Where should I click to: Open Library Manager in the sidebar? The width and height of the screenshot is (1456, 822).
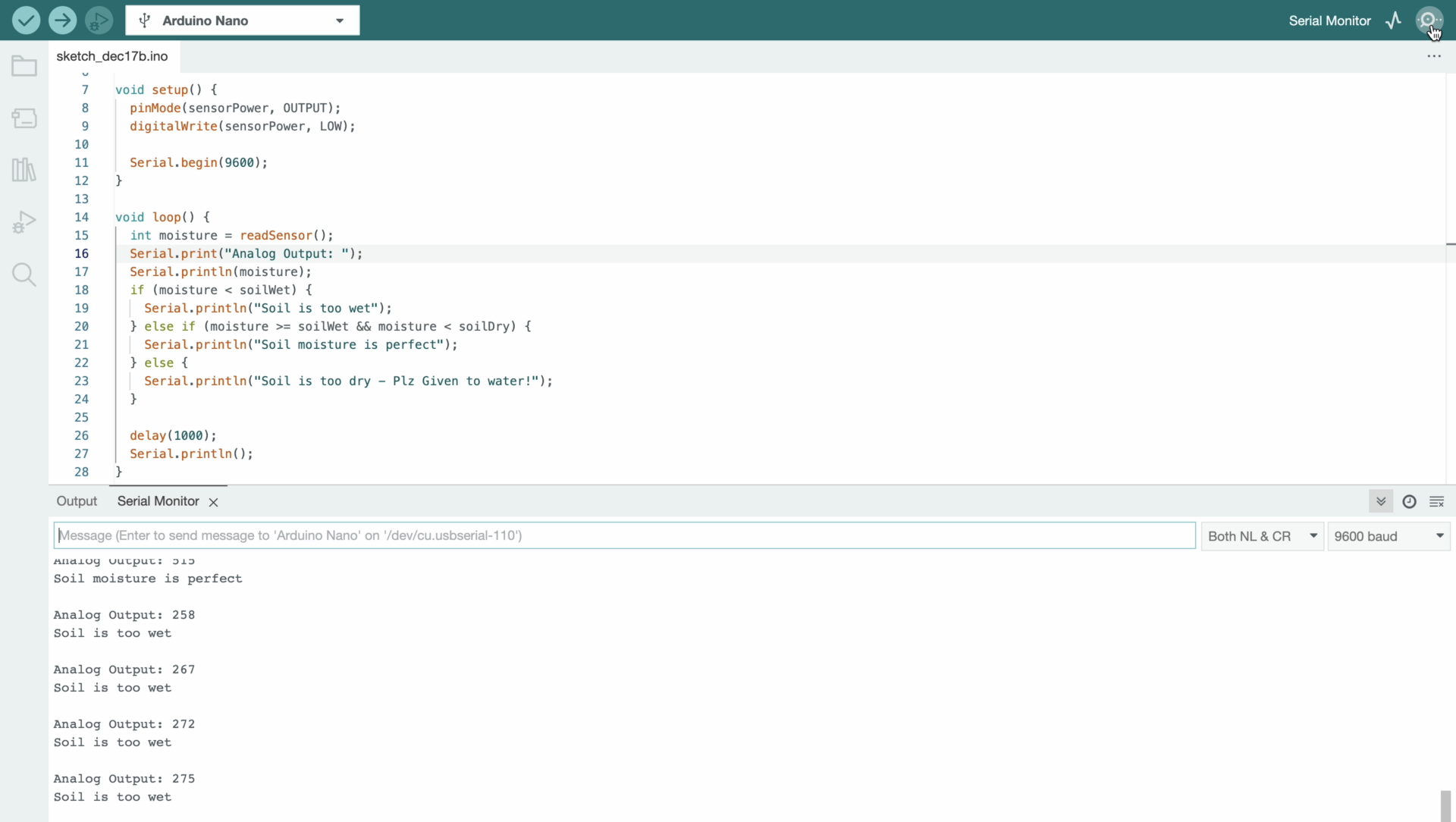[24, 170]
